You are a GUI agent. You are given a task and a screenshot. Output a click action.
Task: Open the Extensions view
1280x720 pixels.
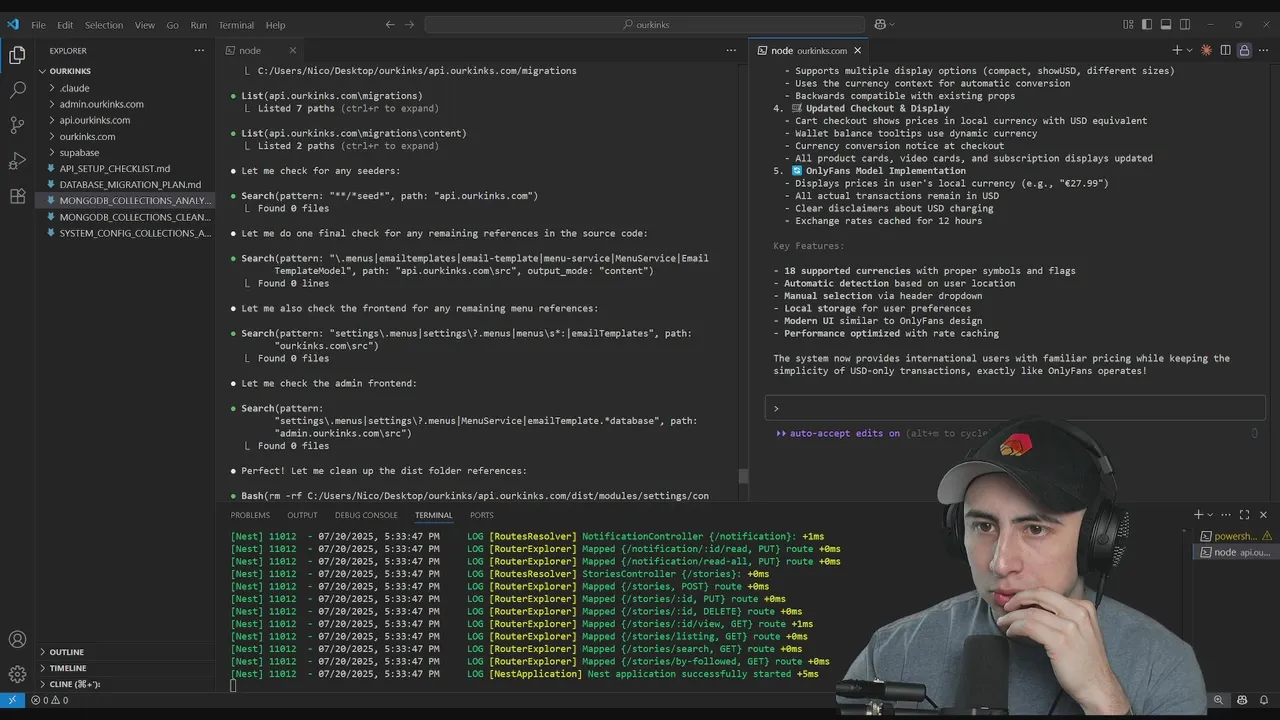17,195
